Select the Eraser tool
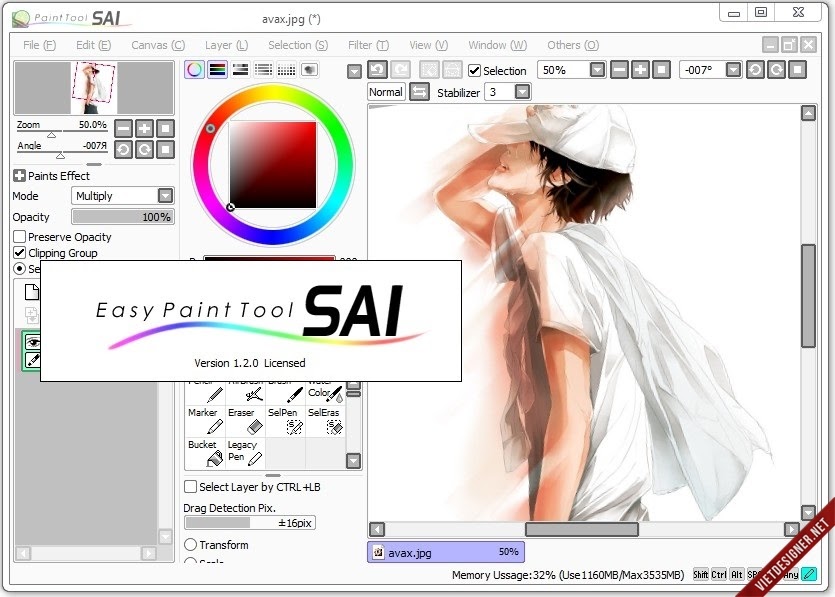Image resolution: width=835 pixels, height=597 pixels. [x=245, y=421]
